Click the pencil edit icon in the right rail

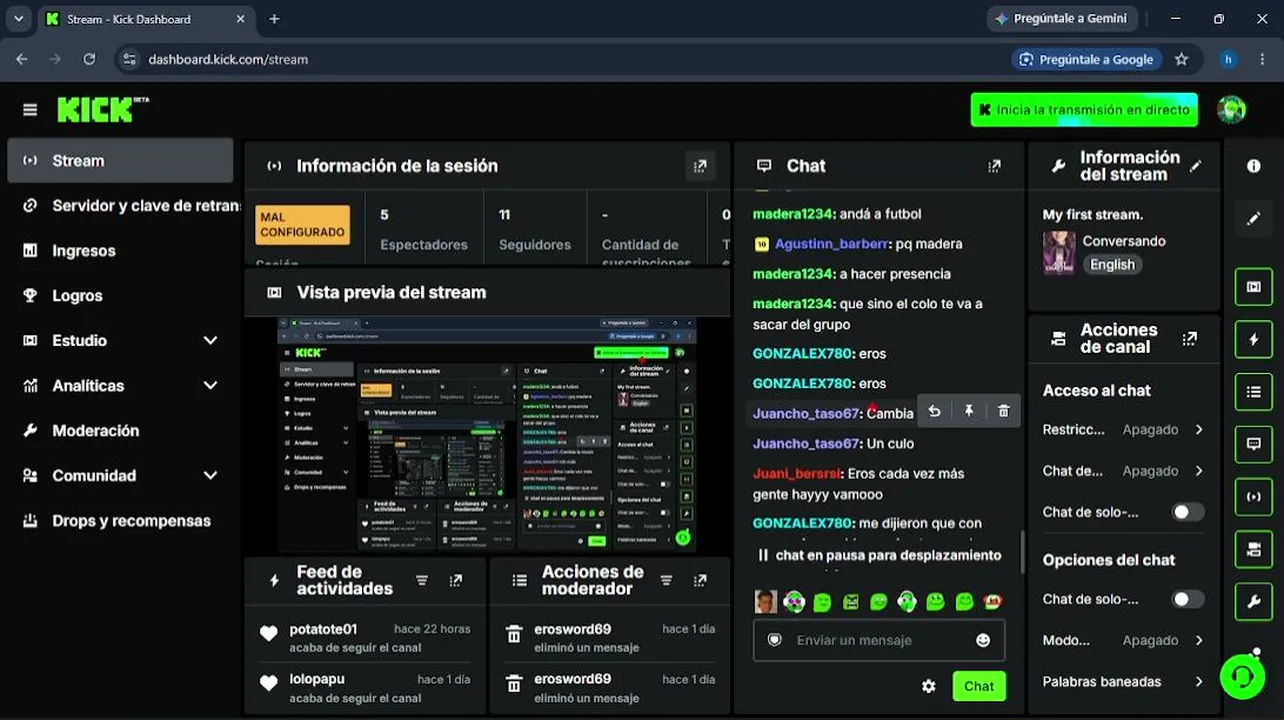click(1254, 218)
